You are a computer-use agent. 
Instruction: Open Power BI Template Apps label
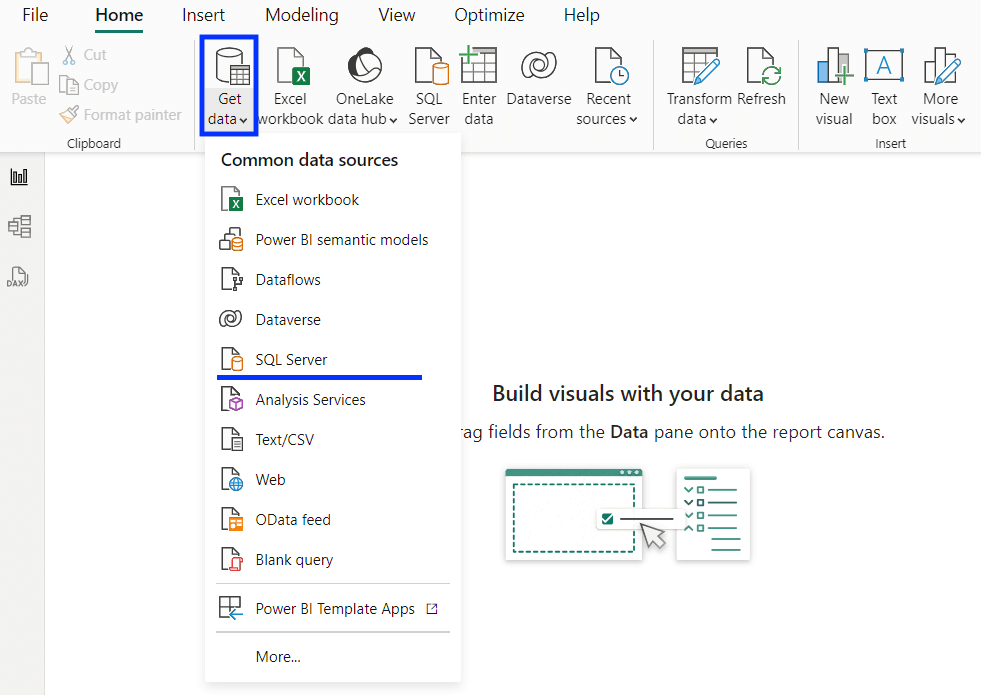[335, 609]
